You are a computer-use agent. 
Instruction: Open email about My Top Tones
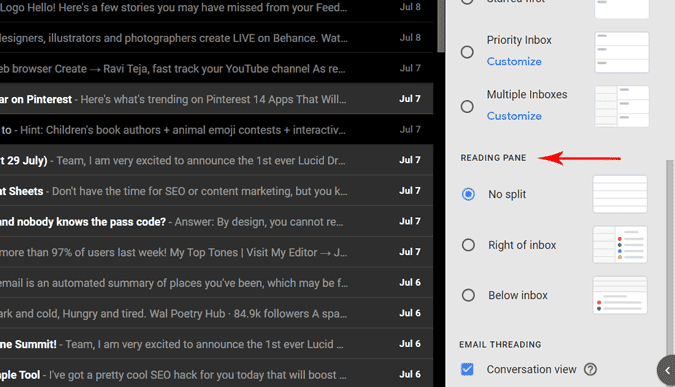[x=217, y=252]
